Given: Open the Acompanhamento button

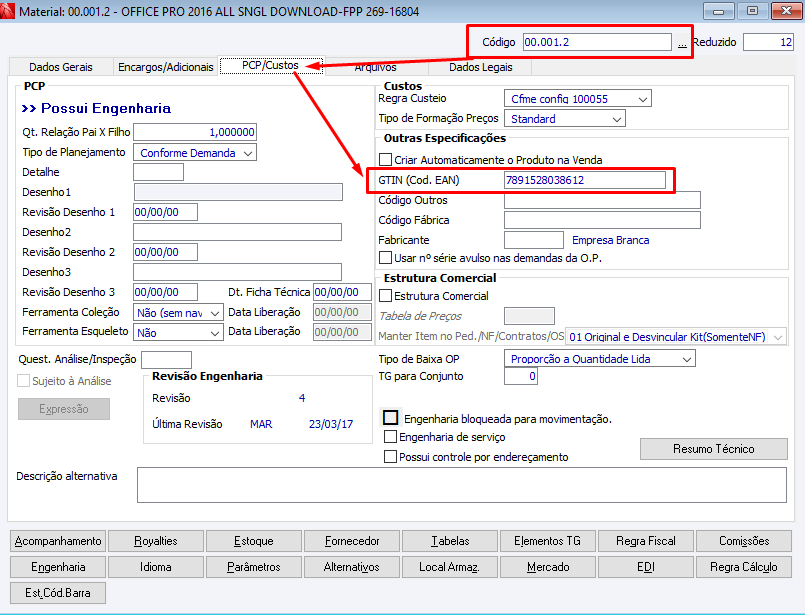Looking at the screenshot, I should pos(58,541).
